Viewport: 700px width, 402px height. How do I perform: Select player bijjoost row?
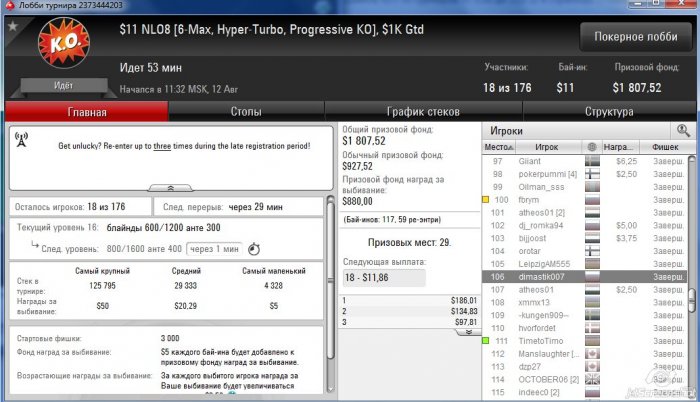(x=584, y=239)
